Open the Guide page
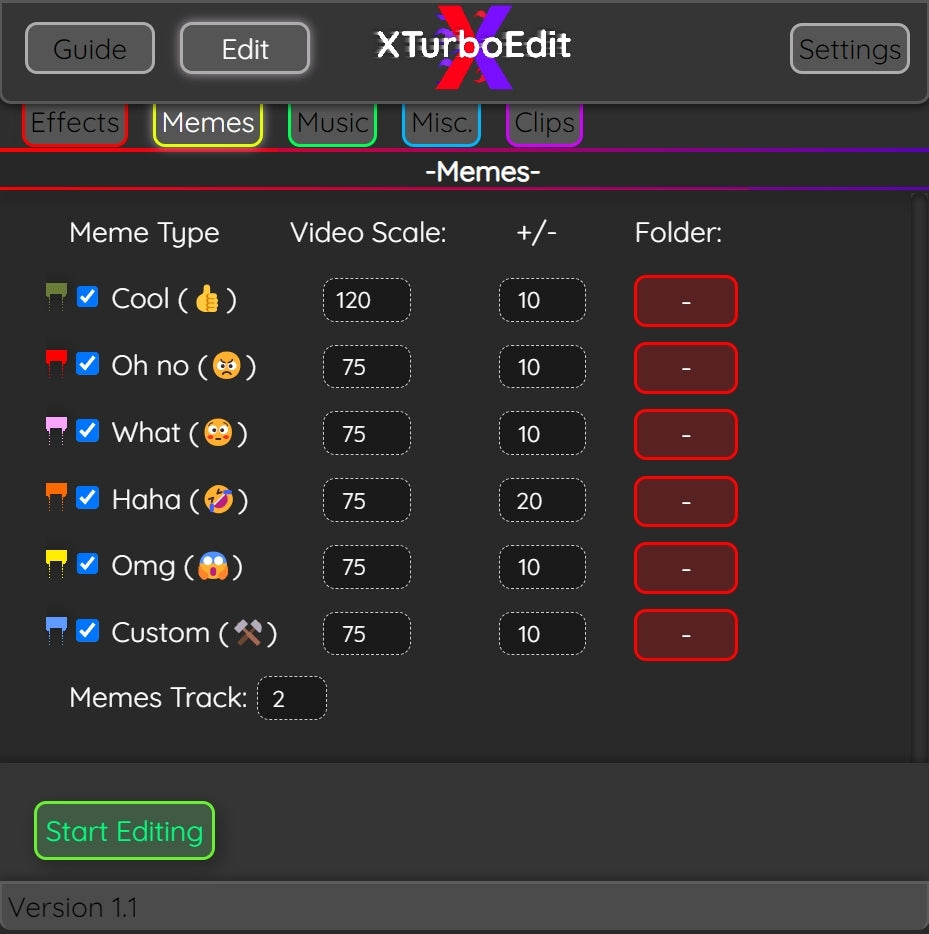The height and width of the screenshot is (934, 929). pyautogui.click(x=89, y=47)
